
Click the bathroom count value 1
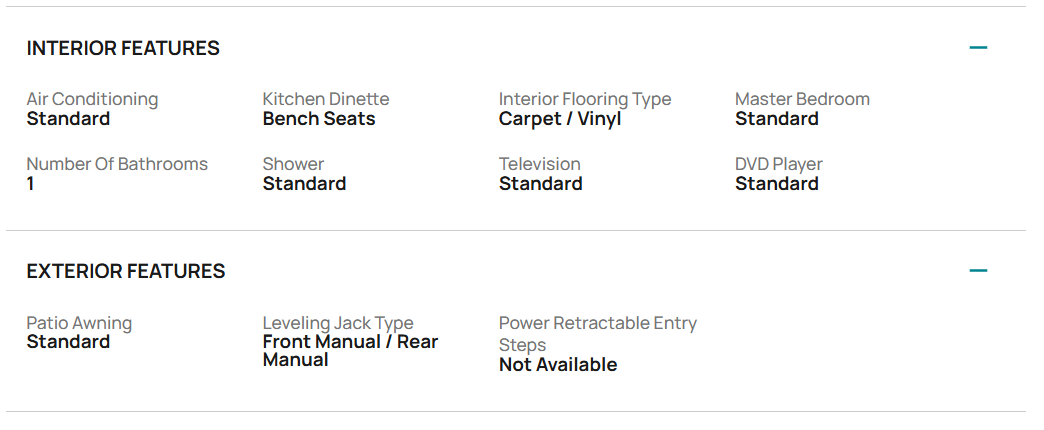pos(31,184)
